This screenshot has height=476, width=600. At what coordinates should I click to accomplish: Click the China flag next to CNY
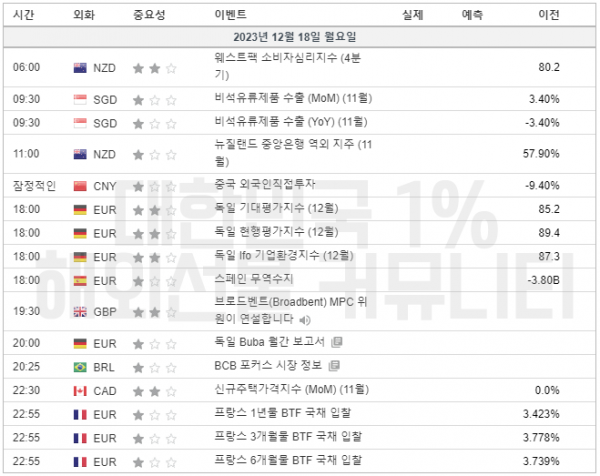click(80, 186)
